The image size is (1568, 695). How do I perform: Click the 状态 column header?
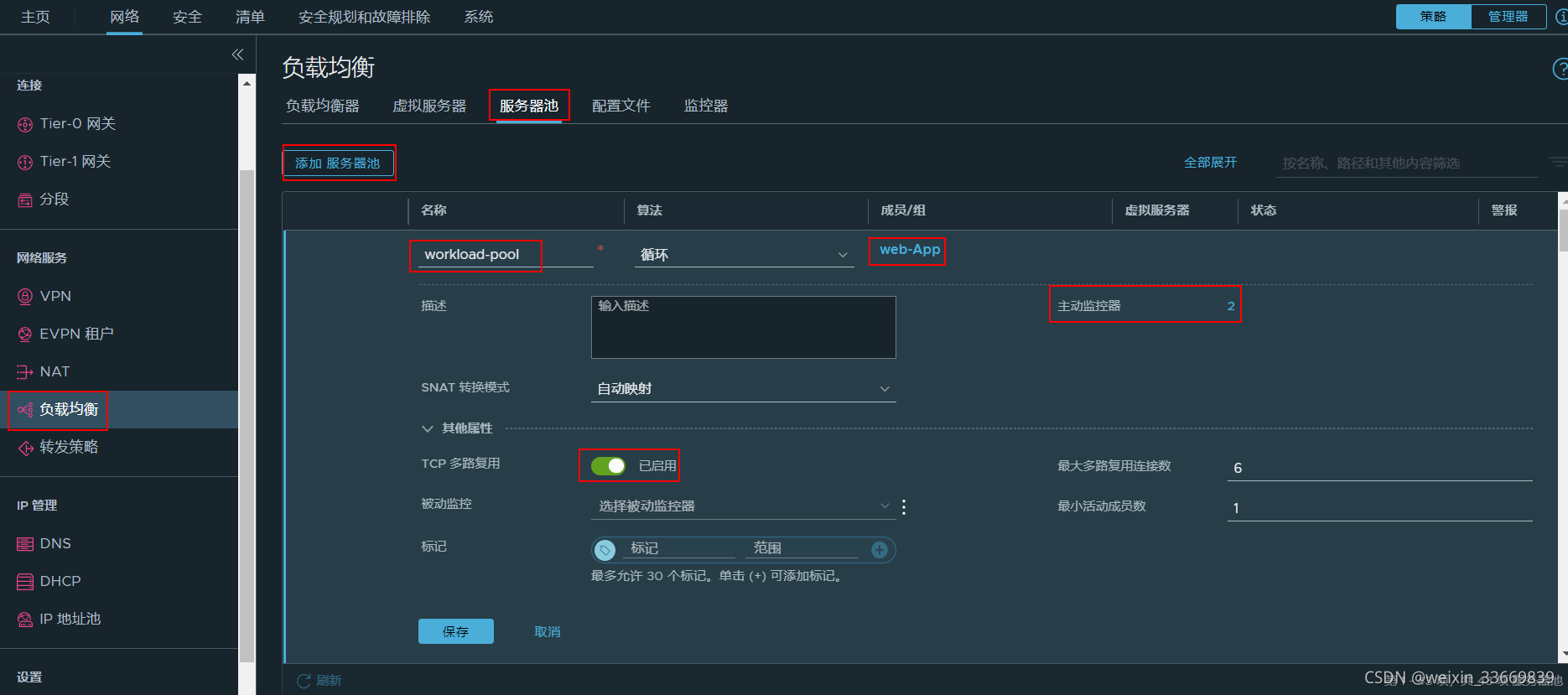(1264, 210)
